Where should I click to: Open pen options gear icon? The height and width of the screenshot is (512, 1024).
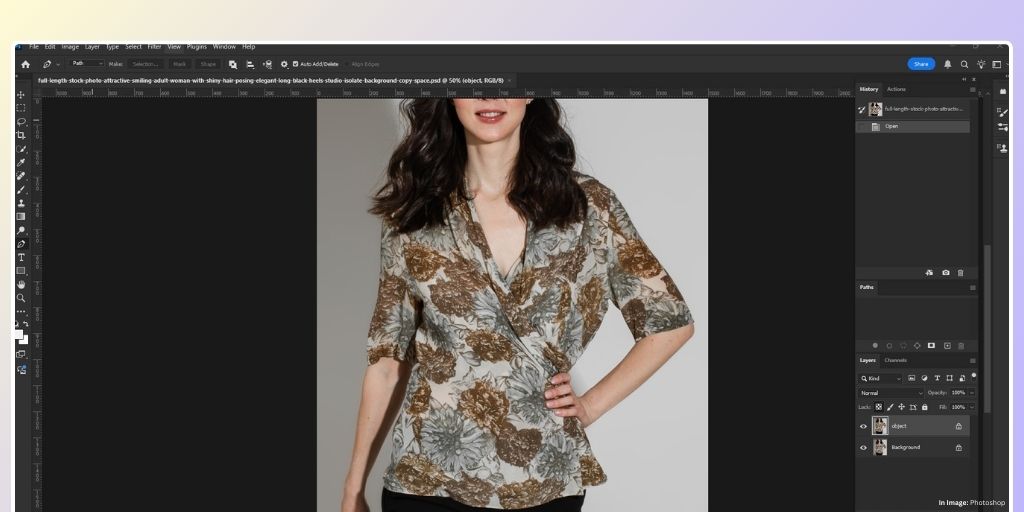[284, 64]
